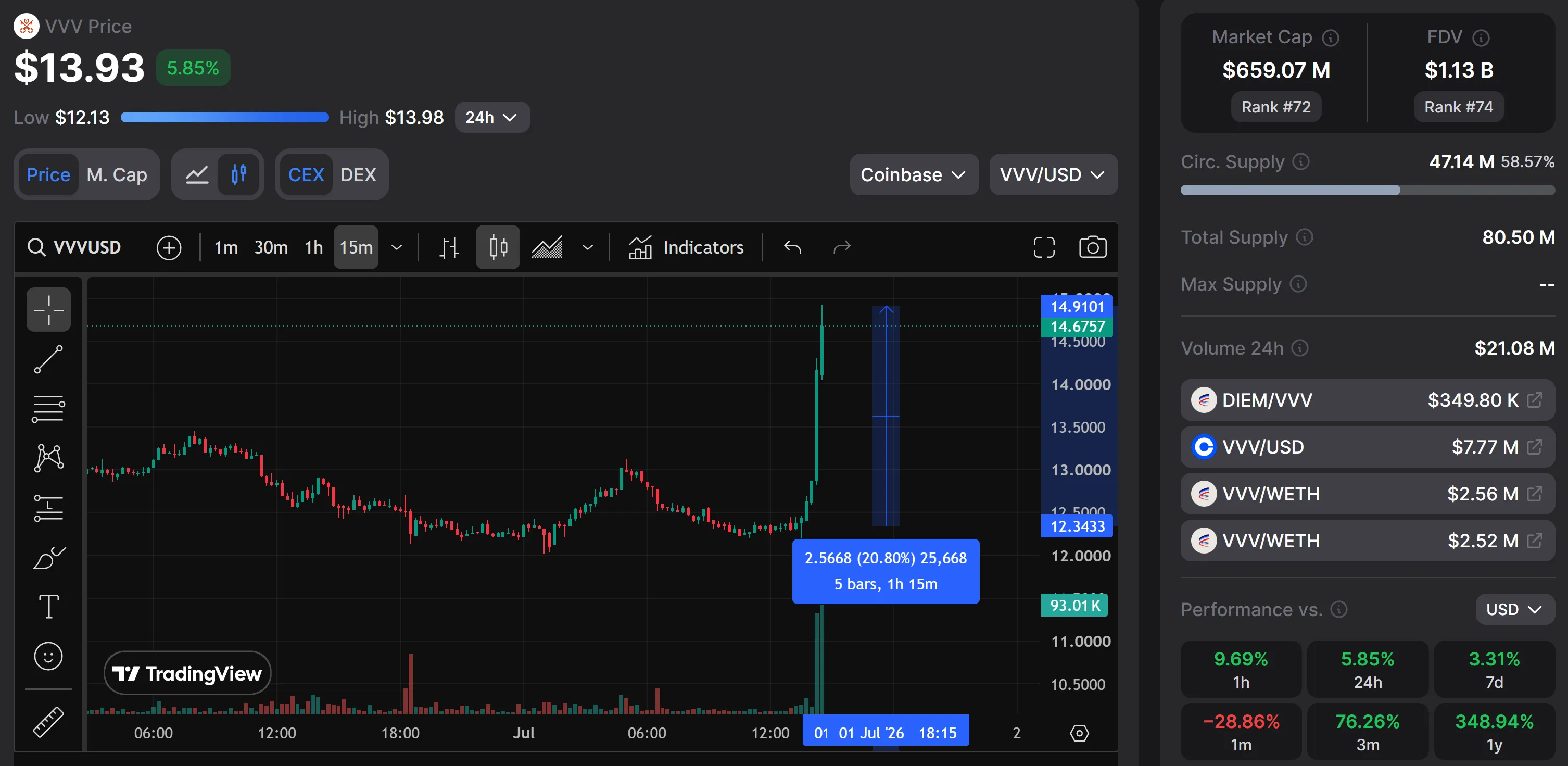Select the ruler measure tool
Viewport: 1568px width, 766px height.
pos(49,722)
